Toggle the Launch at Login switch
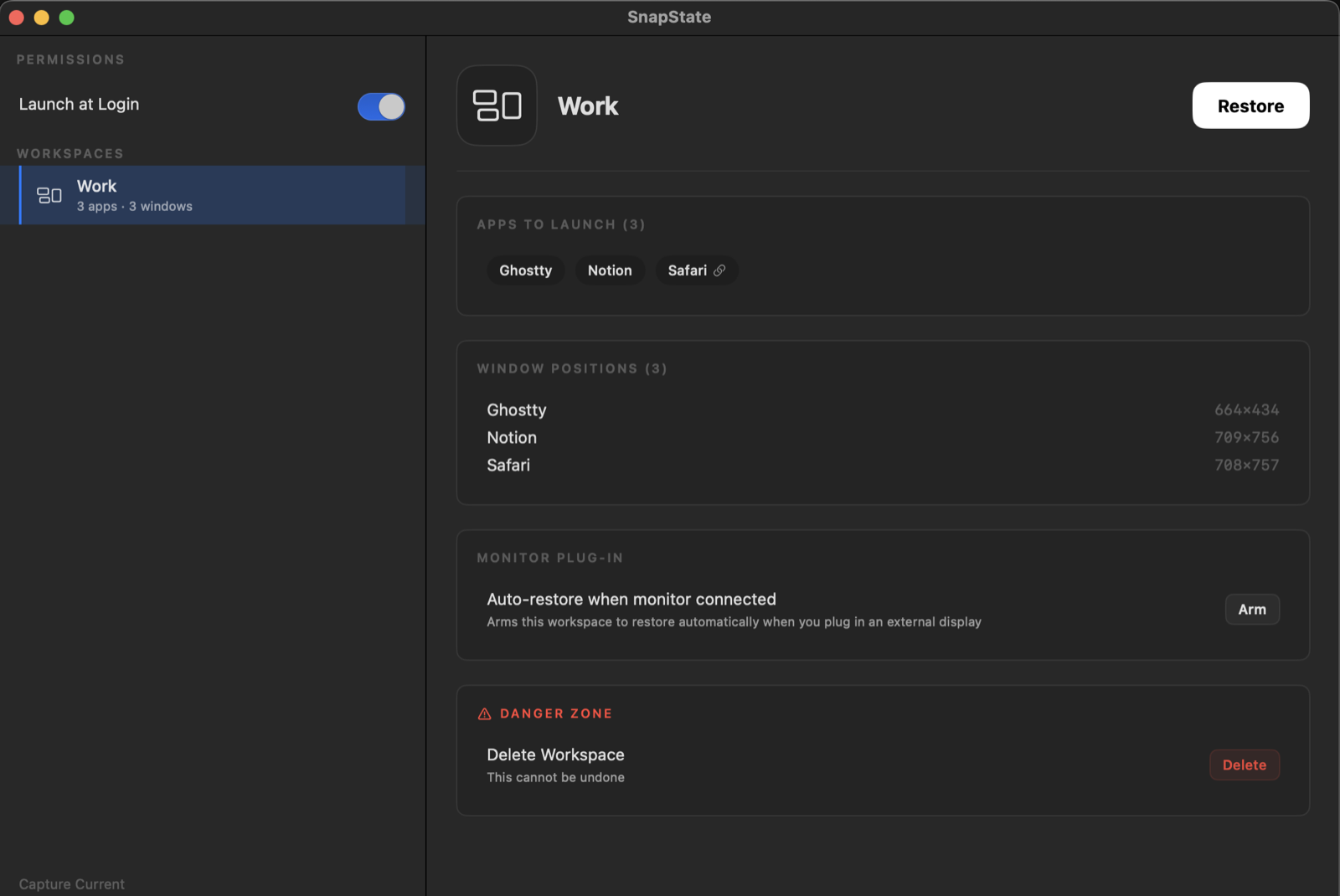The height and width of the screenshot is (896, 1340). [x=381, y=106]
